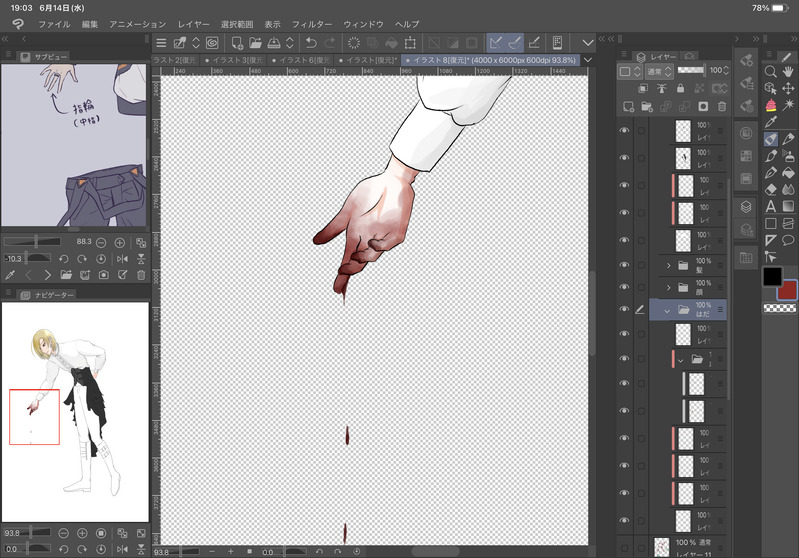Viewport: 799px width, 558px height.
Task: Click Delete layer trash icon
Action: tap(722, 107)
